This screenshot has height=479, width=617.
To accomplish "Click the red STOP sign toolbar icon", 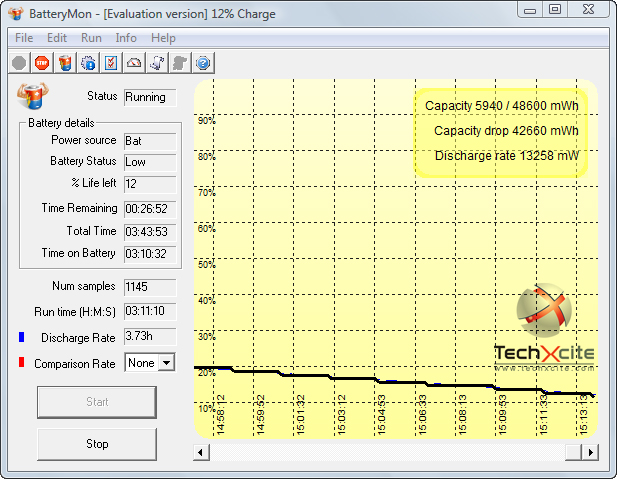I will pos(42,63).
